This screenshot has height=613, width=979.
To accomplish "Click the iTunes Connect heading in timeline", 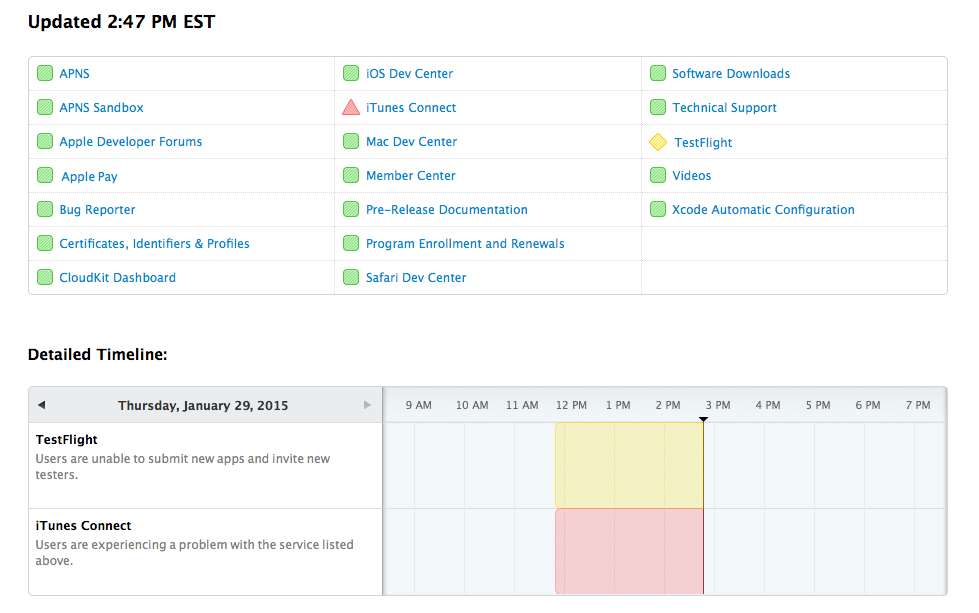I will [x=84, y=526].
